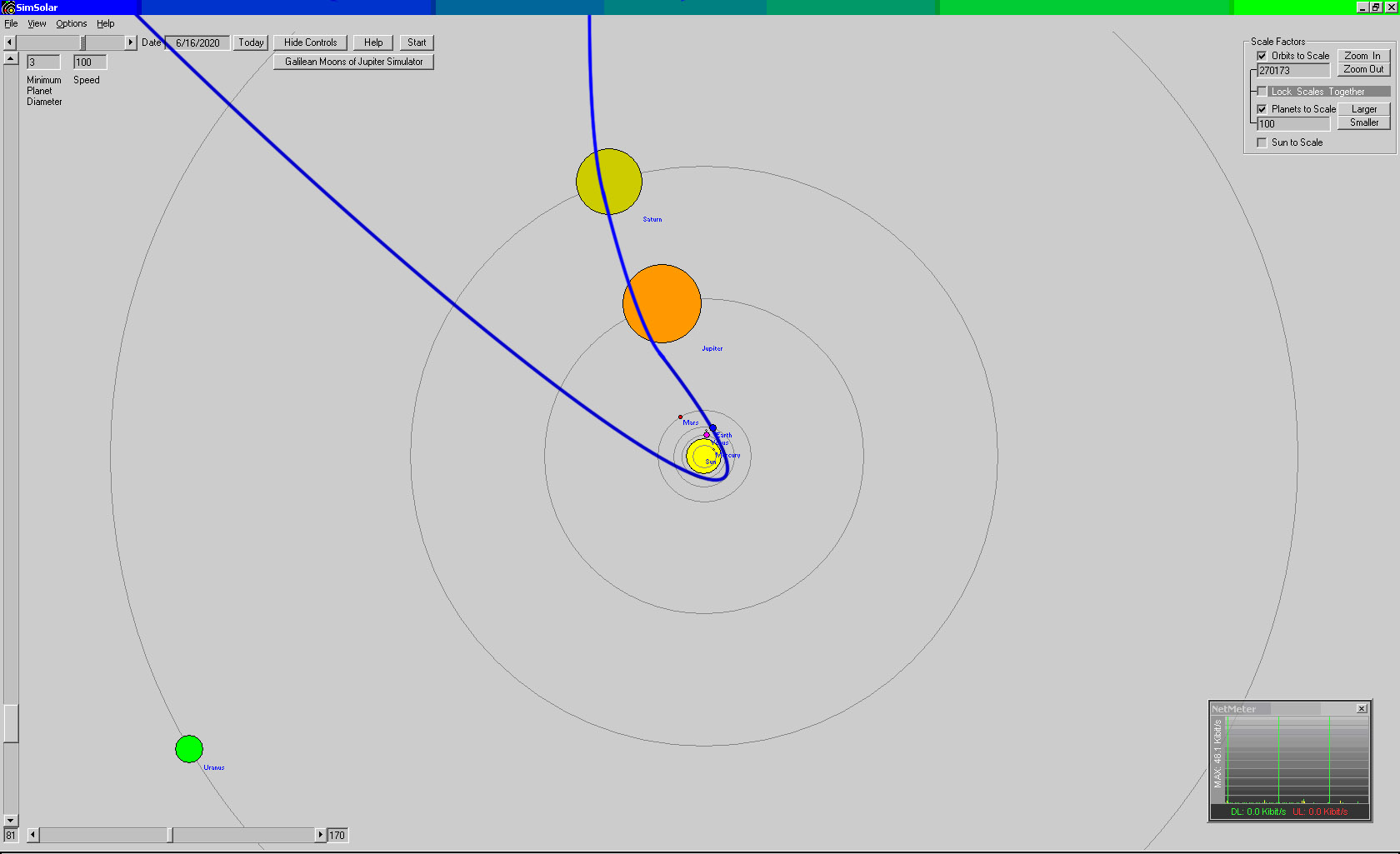
Task: Click the date slider thumb
Action: coord(83,42)
